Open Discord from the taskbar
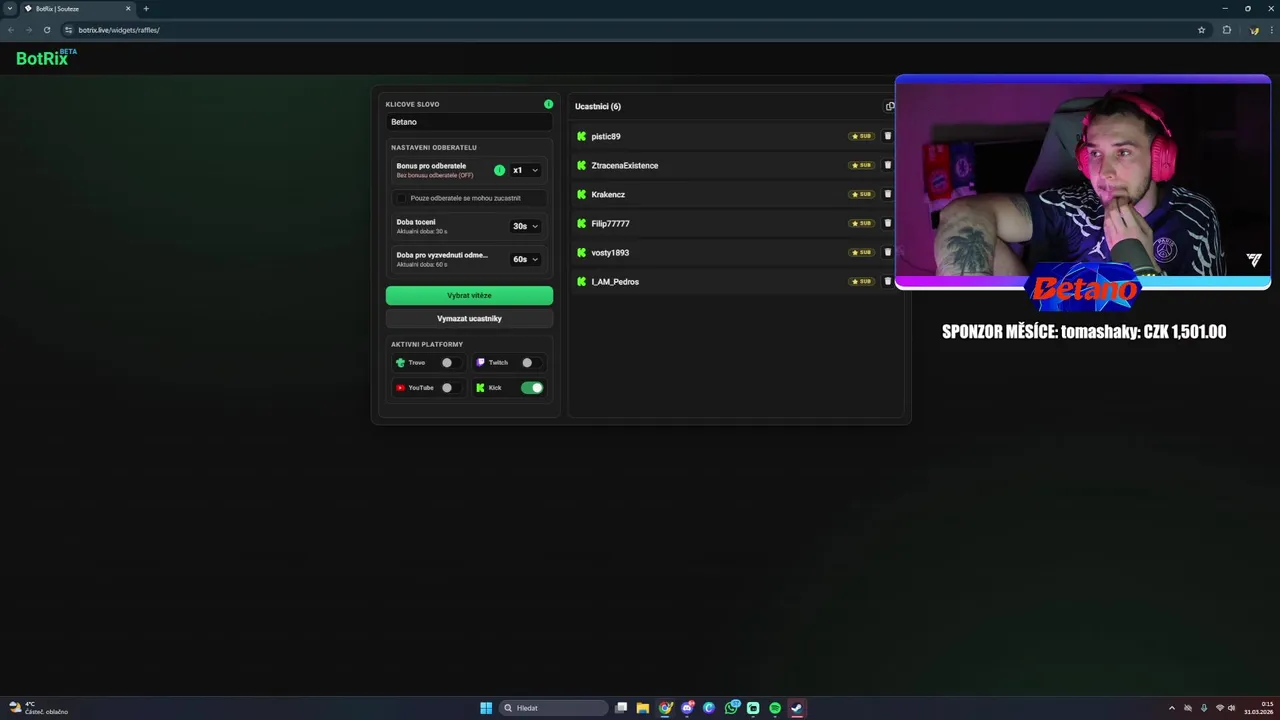This screenshot has width=1280, height=720. tap(687, 708)
